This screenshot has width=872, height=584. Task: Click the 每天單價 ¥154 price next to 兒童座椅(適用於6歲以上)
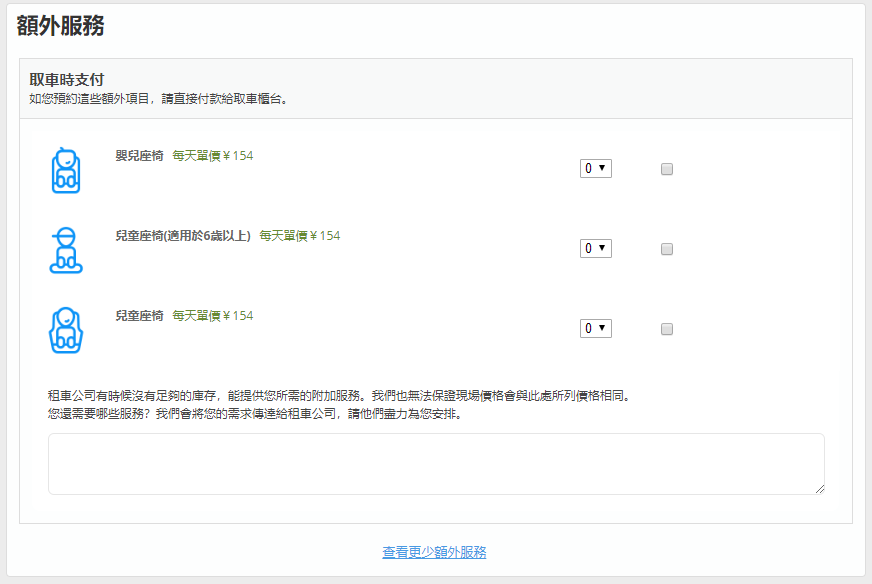coord(300,236)
